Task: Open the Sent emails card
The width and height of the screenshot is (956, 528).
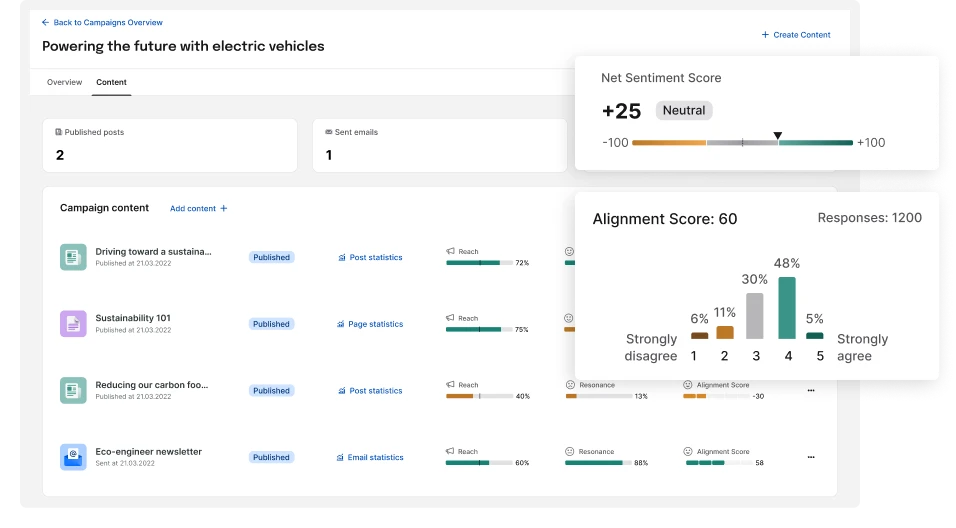Action: pyautogui.click(x=440, y=145)
